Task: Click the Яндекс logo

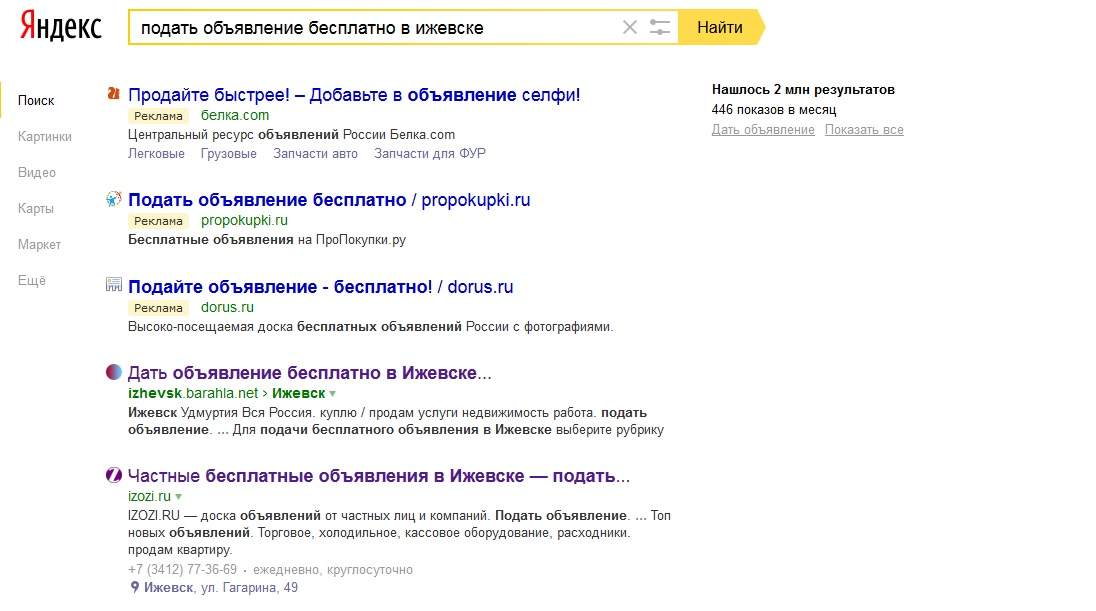Action: coord(61,27)
